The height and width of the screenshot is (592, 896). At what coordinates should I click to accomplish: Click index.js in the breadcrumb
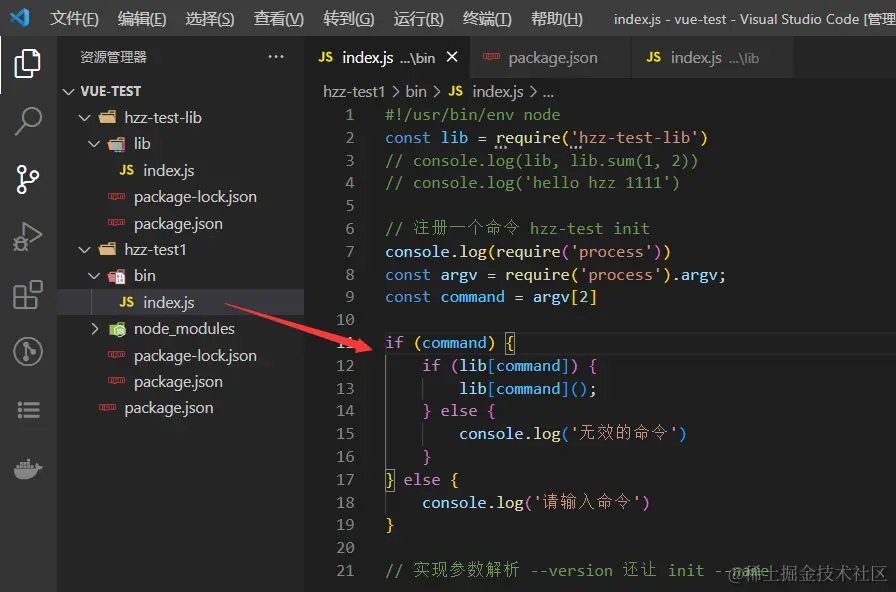tap(498, 91)
